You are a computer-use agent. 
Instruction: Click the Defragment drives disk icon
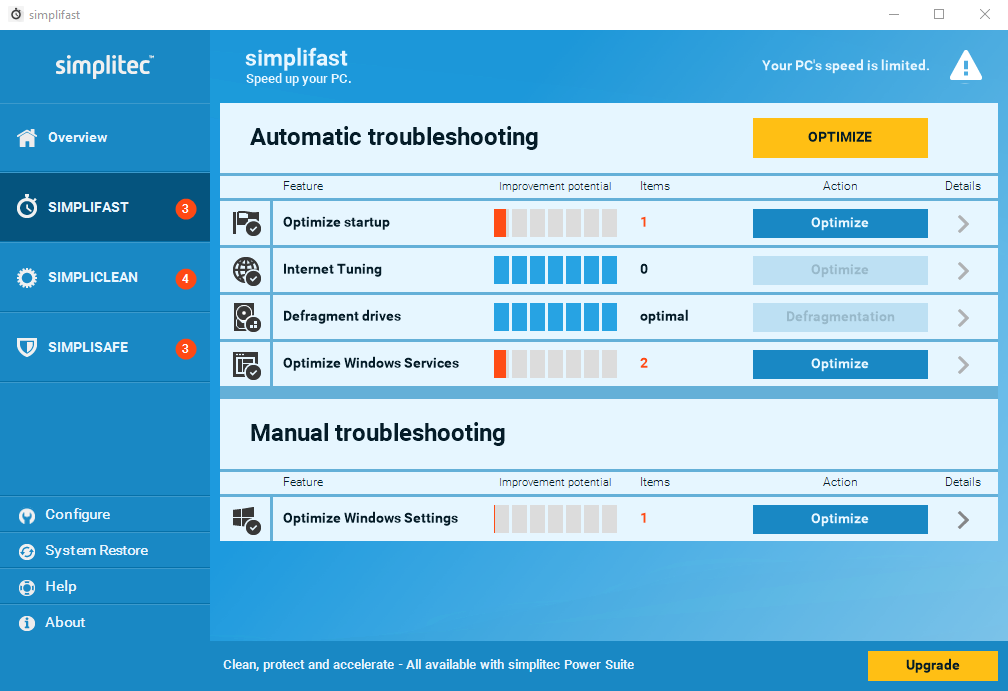[246, 317]
